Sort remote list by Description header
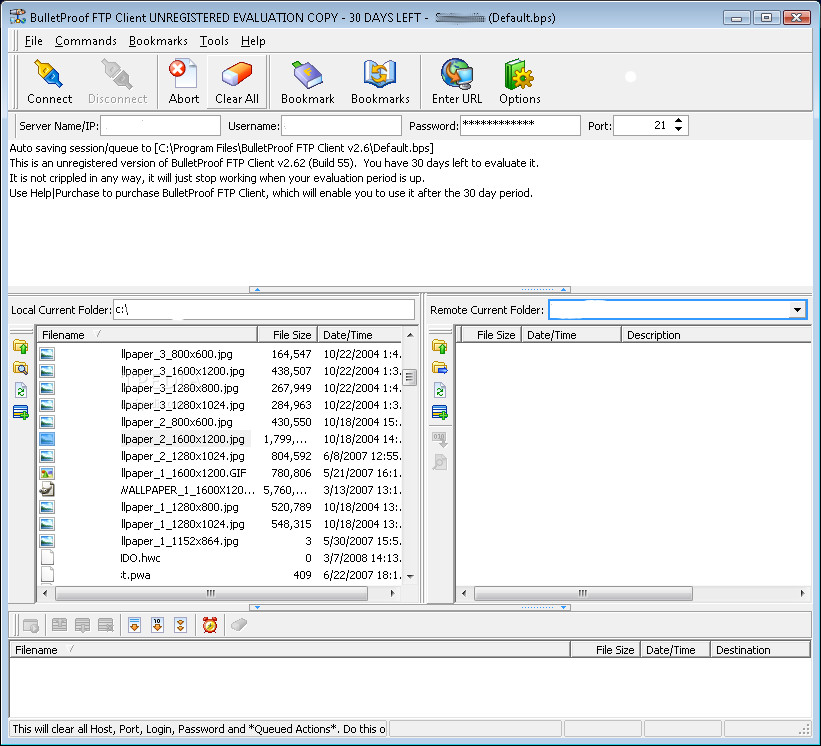Viewport: 821px width, 746px height. (715, 335)
